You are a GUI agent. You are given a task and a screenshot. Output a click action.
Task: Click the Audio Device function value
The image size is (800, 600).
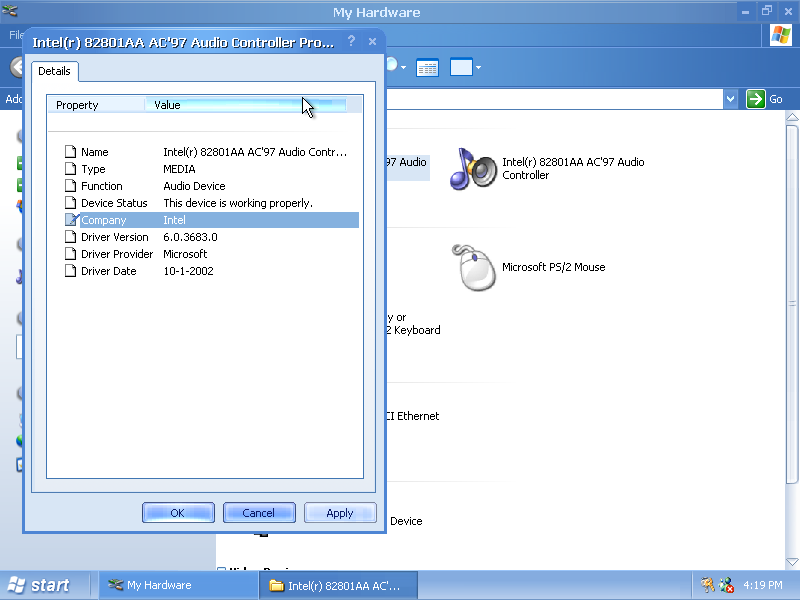194,186
